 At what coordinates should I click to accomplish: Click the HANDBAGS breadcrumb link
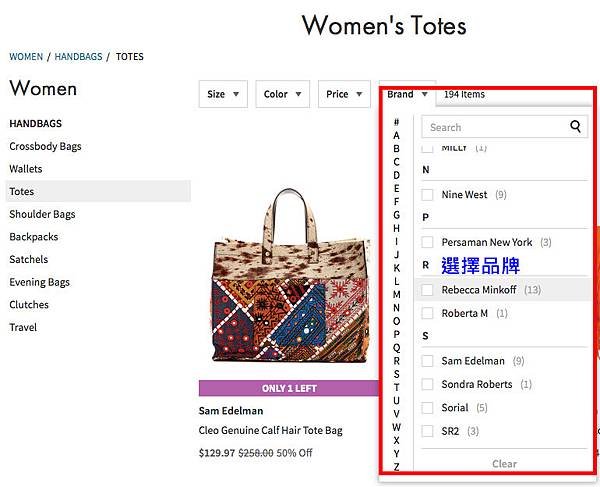click(78, 57)
